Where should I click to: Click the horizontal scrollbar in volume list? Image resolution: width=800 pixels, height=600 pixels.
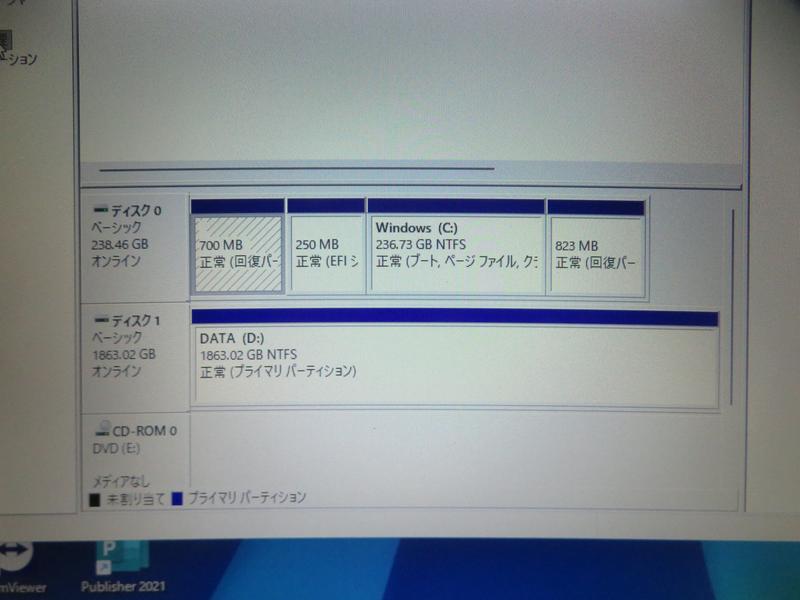[x=297, y=169]
